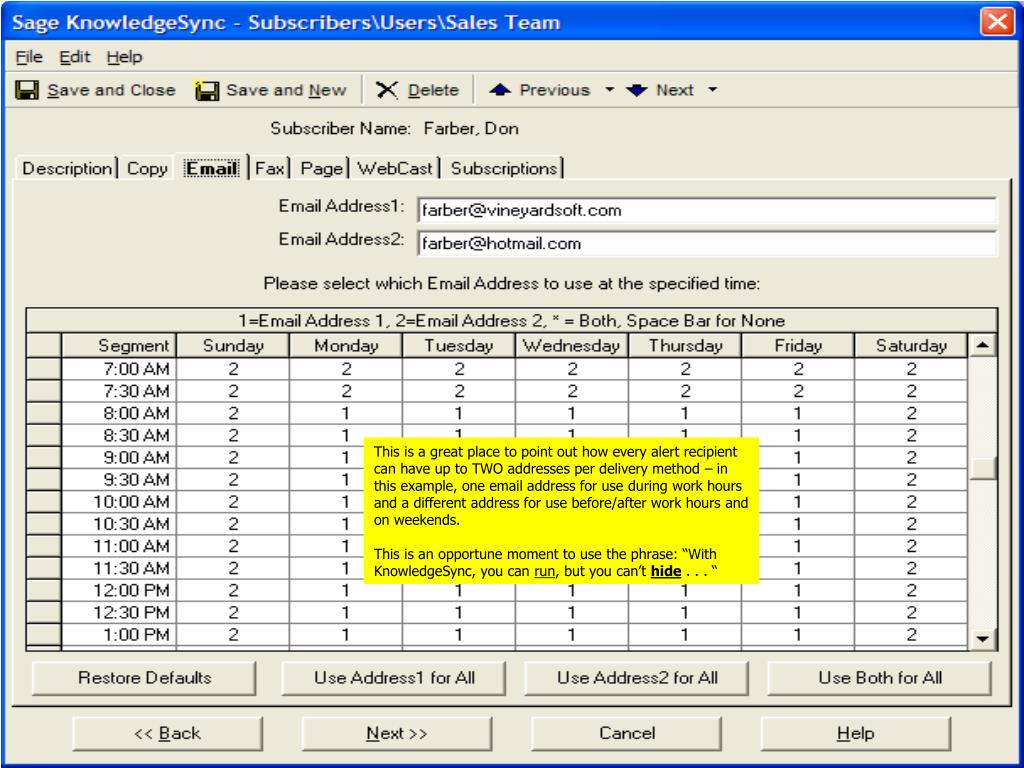Select the 7:00 AM segment label

click(x=119, y=369)
